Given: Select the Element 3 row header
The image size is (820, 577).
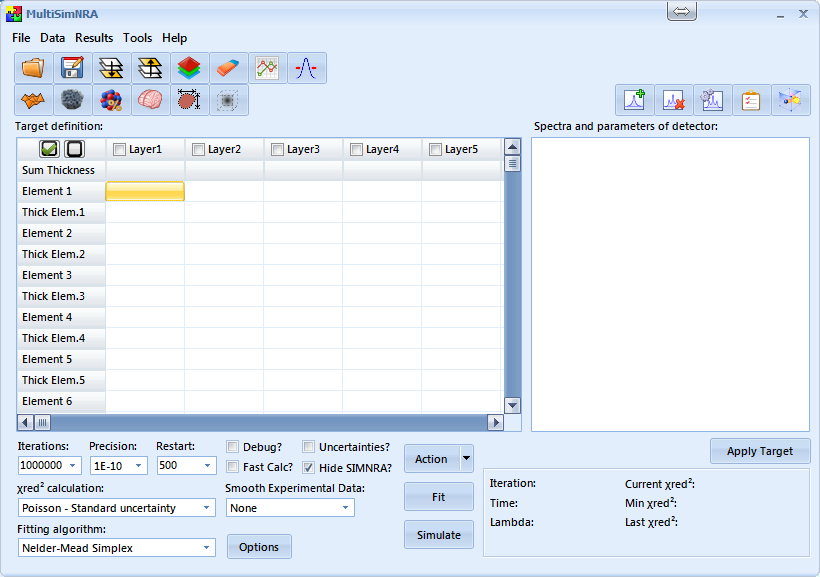Looking at the screenshot, I should pyautogui.click(x=61, y=275).
